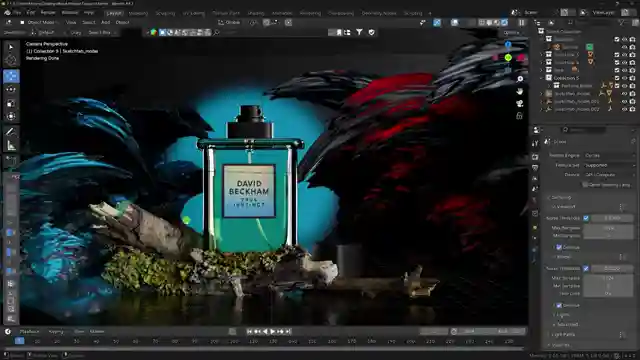Click the render Max Samples field
The width and height of the screenshot is (640, 360).
609,278
